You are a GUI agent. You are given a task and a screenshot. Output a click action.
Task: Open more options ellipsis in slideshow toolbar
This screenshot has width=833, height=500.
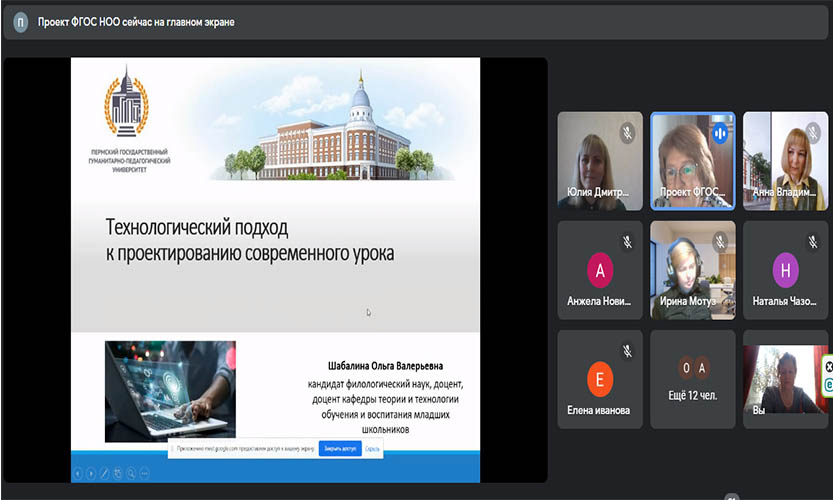[143, 473]
